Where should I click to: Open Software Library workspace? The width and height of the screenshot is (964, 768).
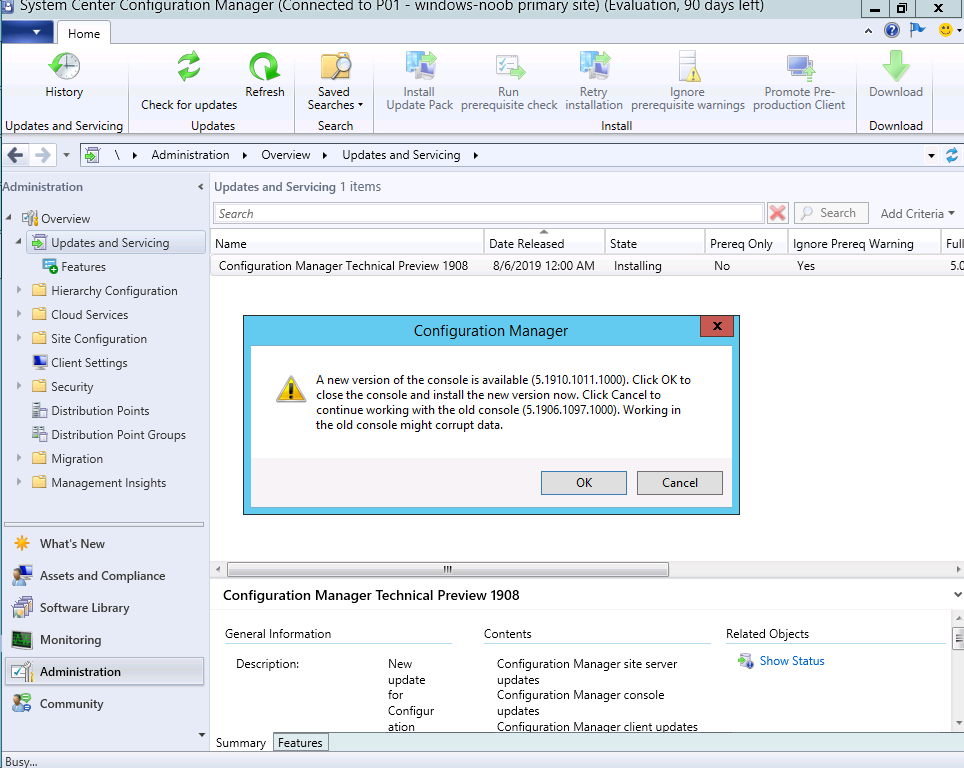click(x=84, y=608)
